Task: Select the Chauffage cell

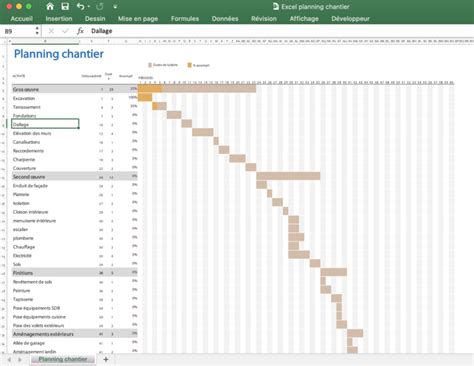Action: (45, 247)
